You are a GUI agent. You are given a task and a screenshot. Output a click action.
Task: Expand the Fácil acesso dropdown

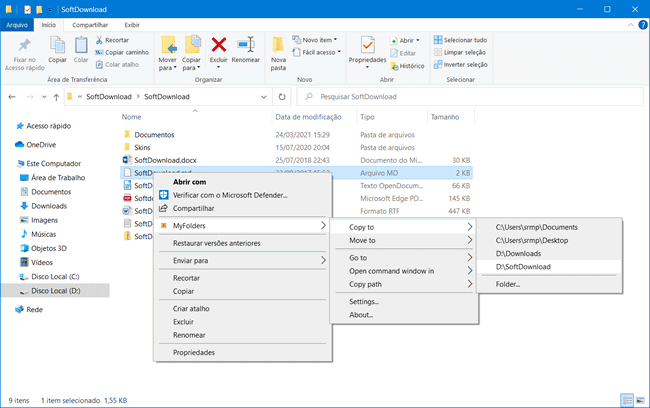coord(319,52)
